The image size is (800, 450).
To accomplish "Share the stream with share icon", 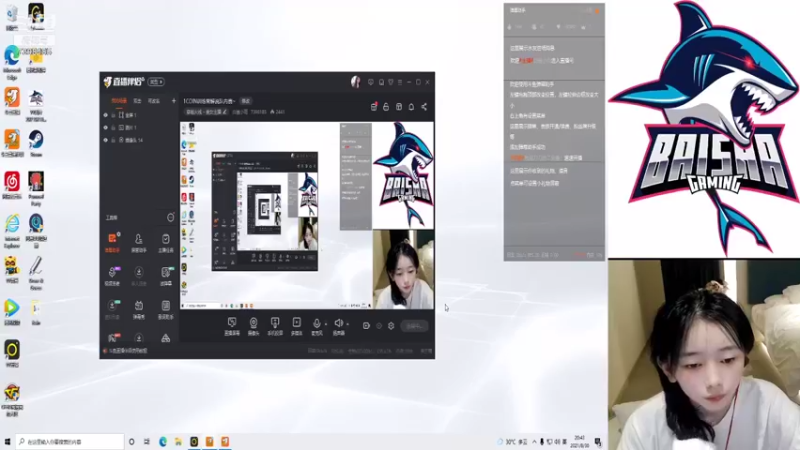I will [424, 107].
